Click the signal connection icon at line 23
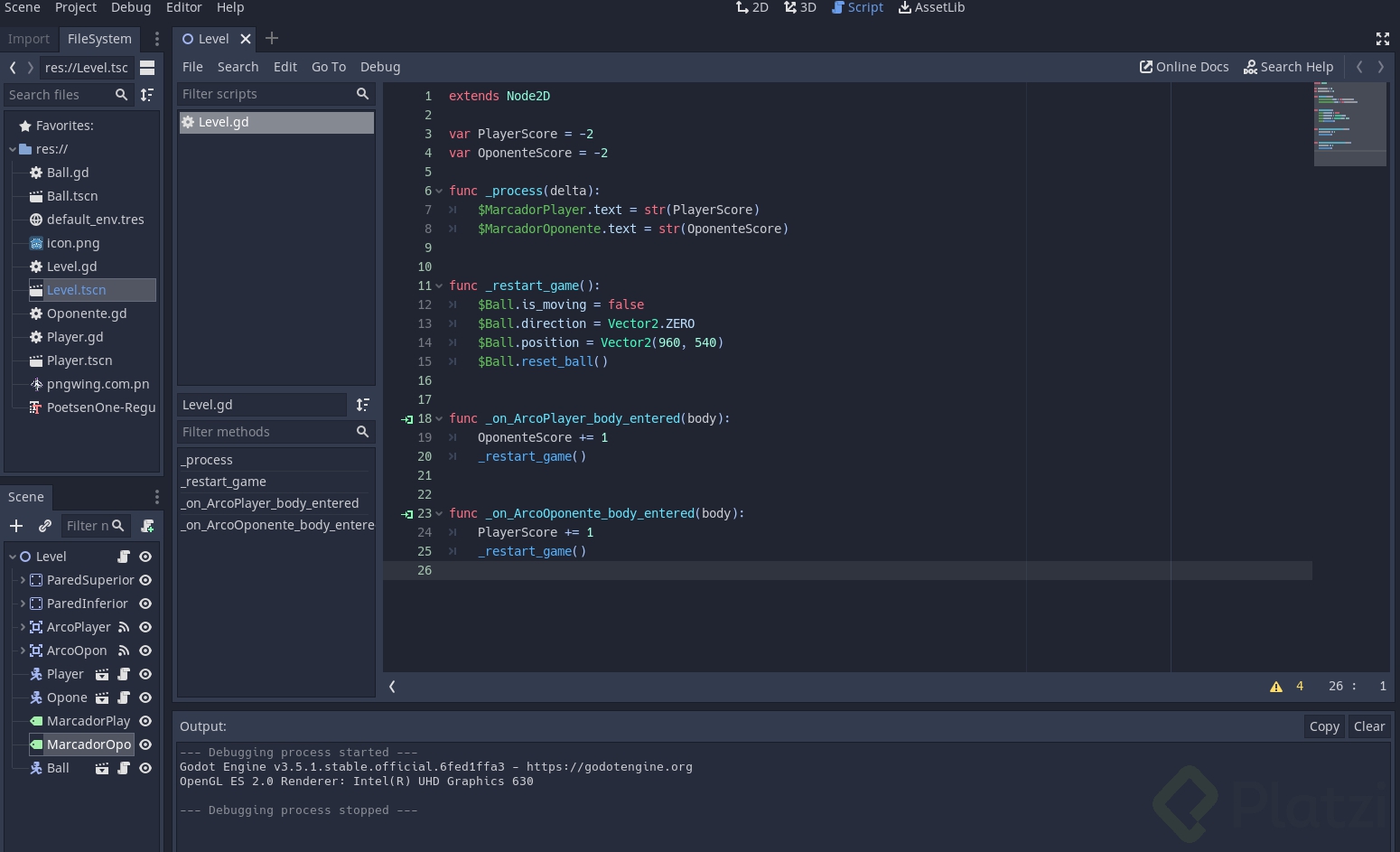 (407, 514)
